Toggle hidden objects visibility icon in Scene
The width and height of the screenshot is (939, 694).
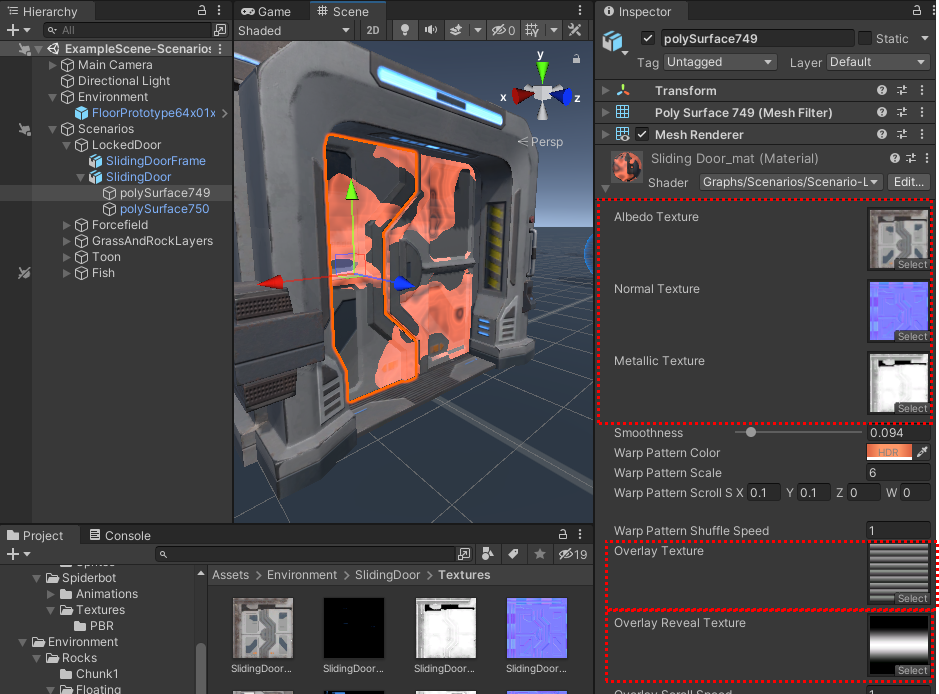pyautogui.click(x=503, y=30)
